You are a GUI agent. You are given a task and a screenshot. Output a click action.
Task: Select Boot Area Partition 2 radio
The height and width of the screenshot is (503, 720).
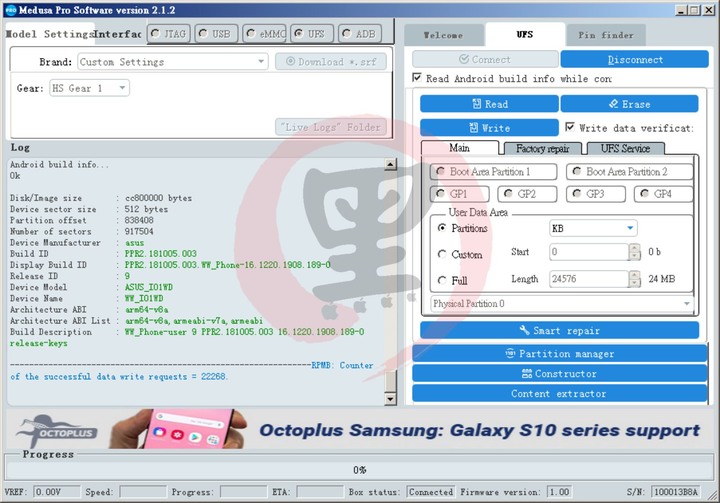click(x=629, y=172)
